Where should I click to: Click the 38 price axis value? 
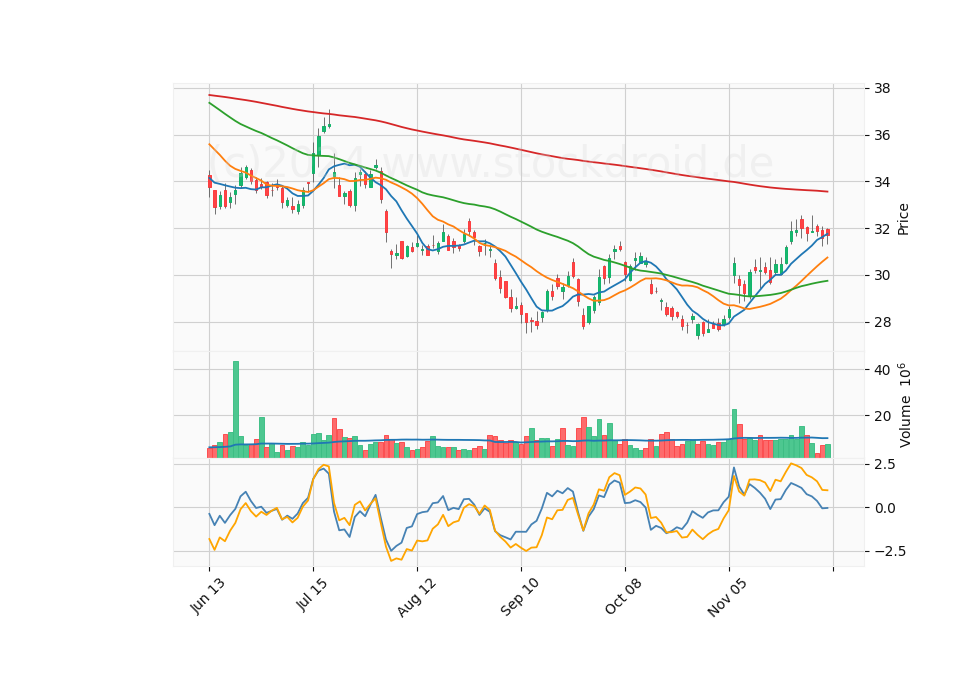point(882,88)
